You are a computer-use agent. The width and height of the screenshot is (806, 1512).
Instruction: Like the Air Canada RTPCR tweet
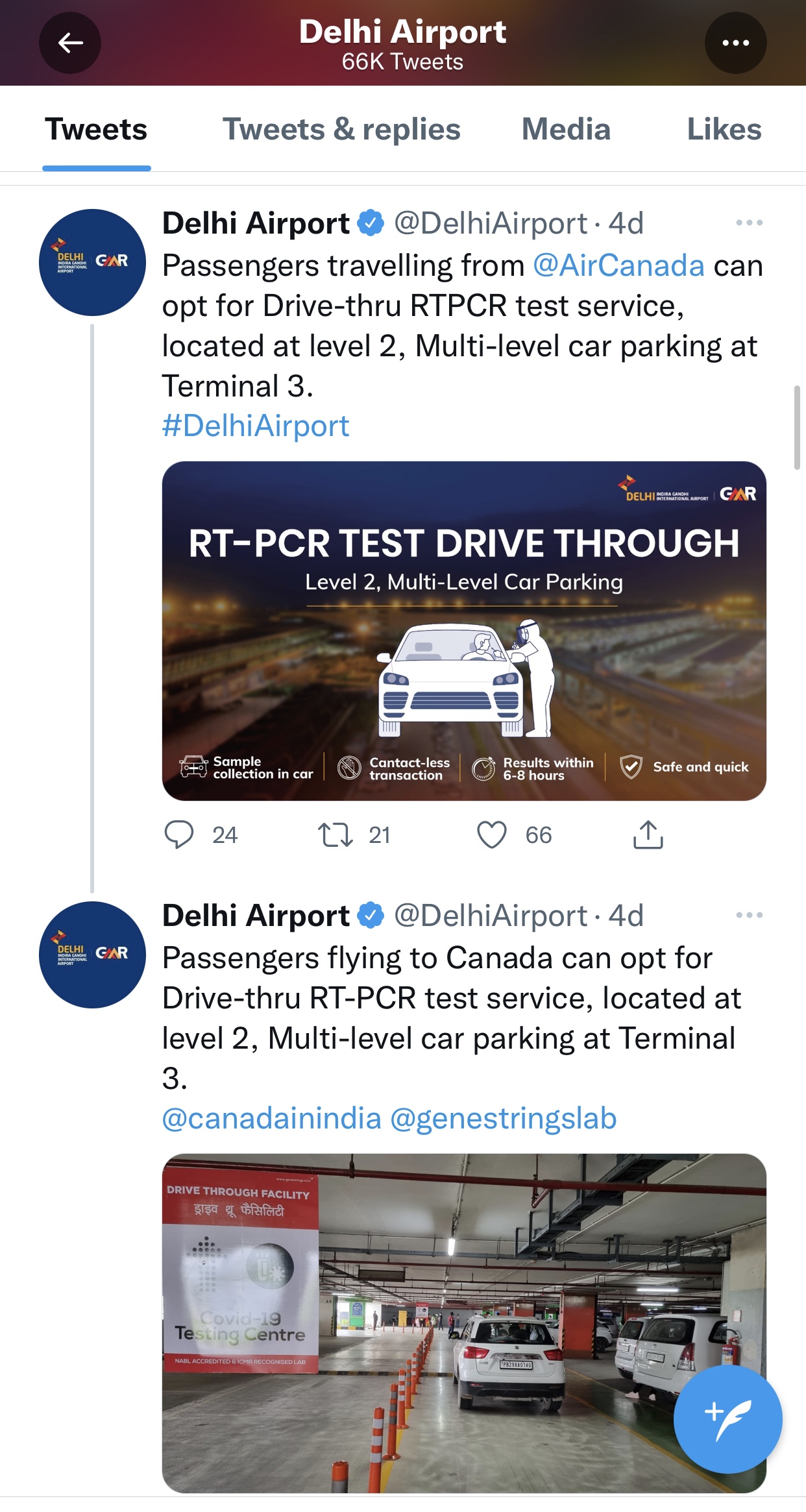[x=492, y=835]
